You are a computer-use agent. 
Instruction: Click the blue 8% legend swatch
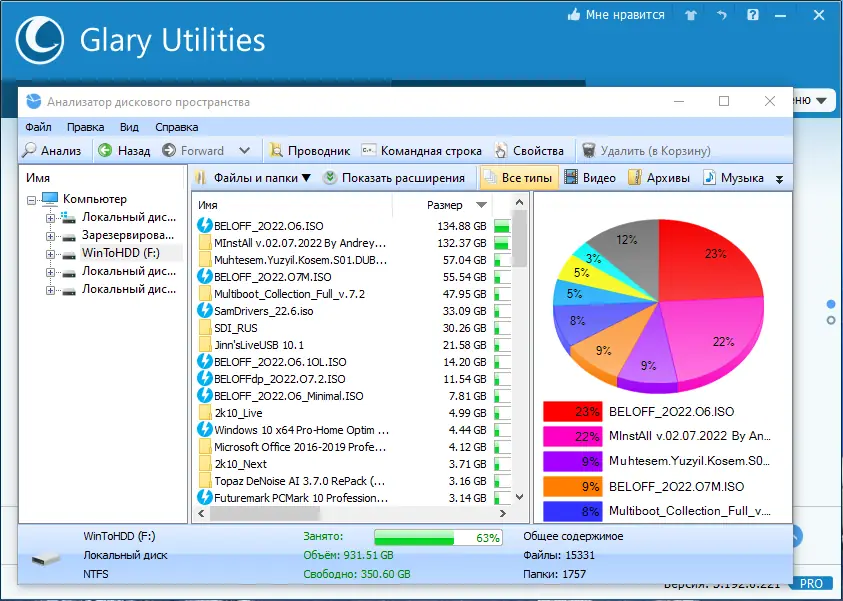(572, 511)
